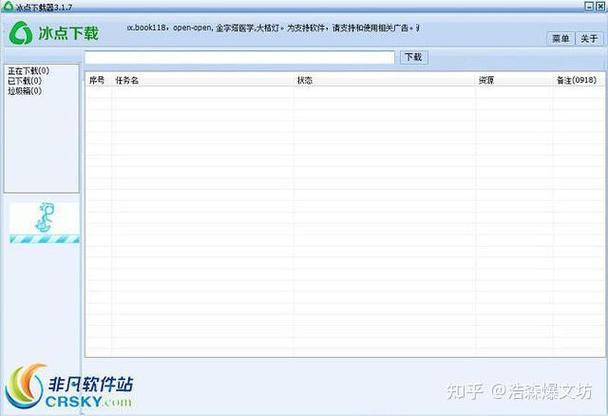
Task: Click the 任务名 column header
Action: click(x=127, y=80)
